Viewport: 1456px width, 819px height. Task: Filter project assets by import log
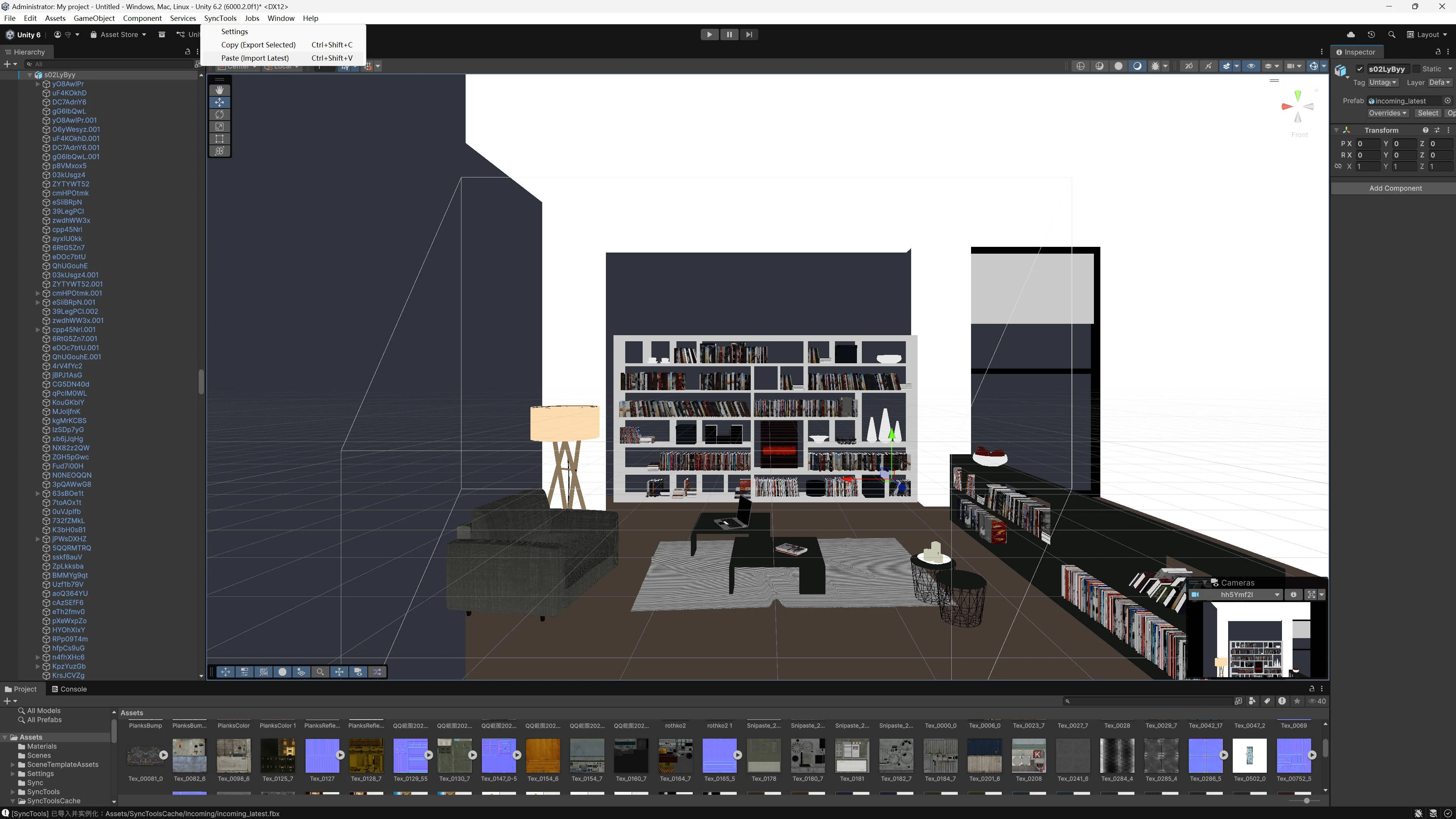click(1282, 701)
